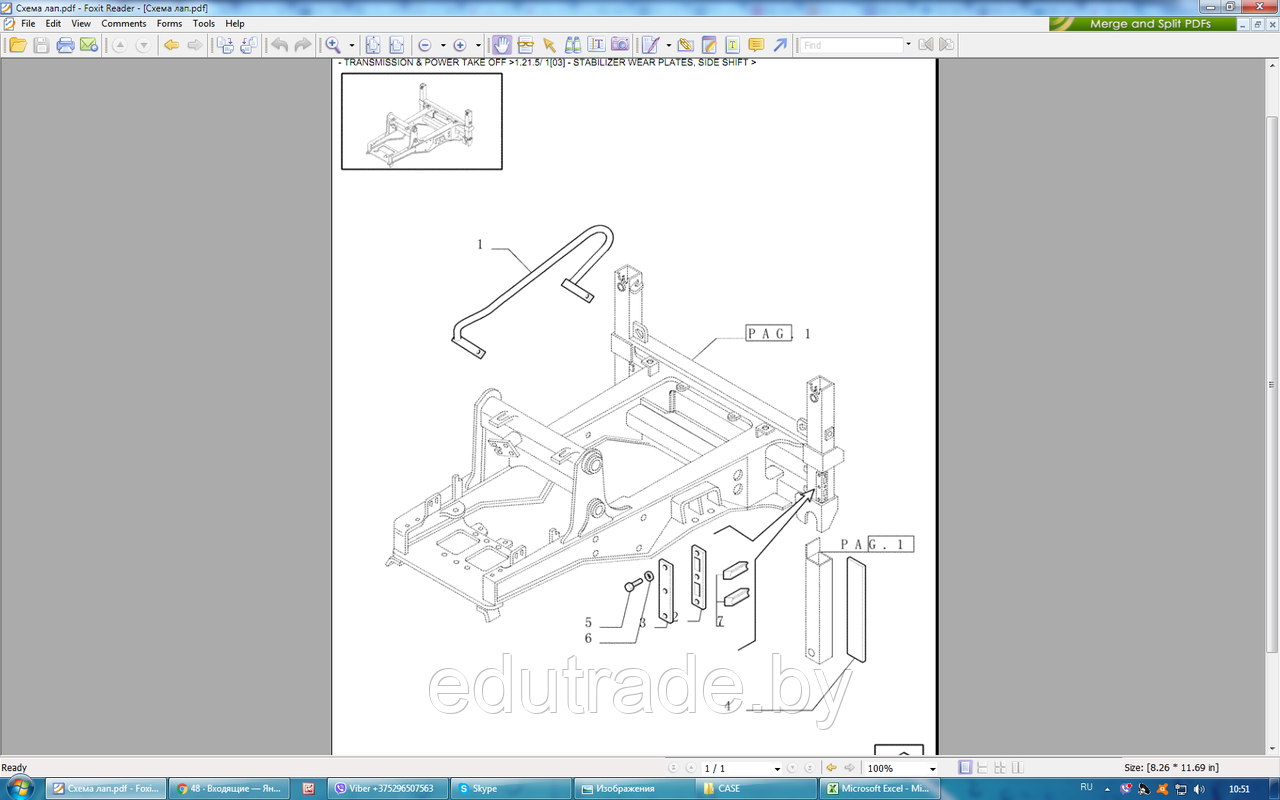Click inside the Find search field
Viewport: 1280px width, 800px height.
tap(851, 45)
